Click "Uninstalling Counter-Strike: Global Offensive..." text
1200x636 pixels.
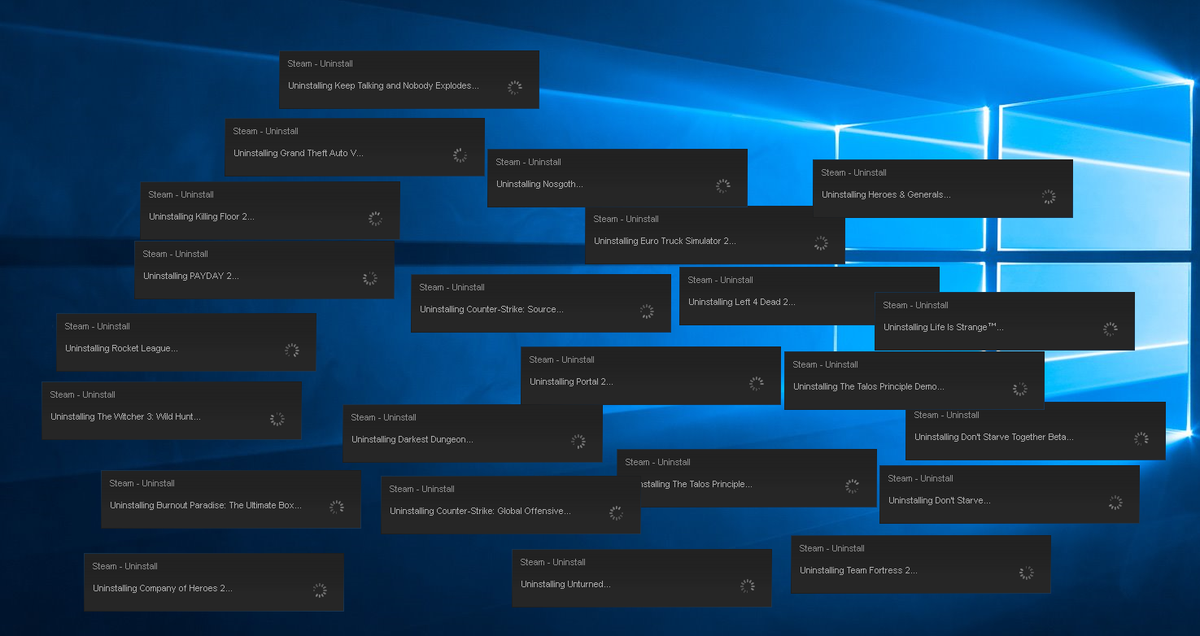pos(481,511)
